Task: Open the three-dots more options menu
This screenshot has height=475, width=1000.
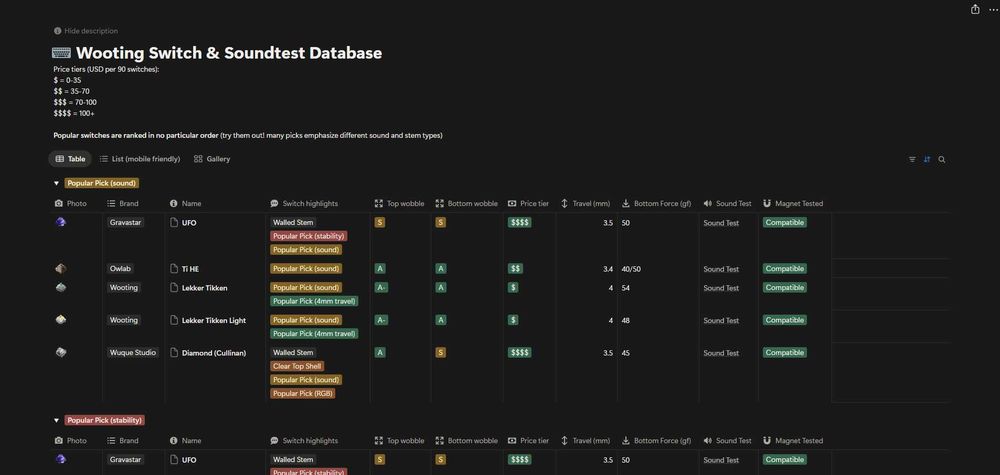Action: point(992,10)
